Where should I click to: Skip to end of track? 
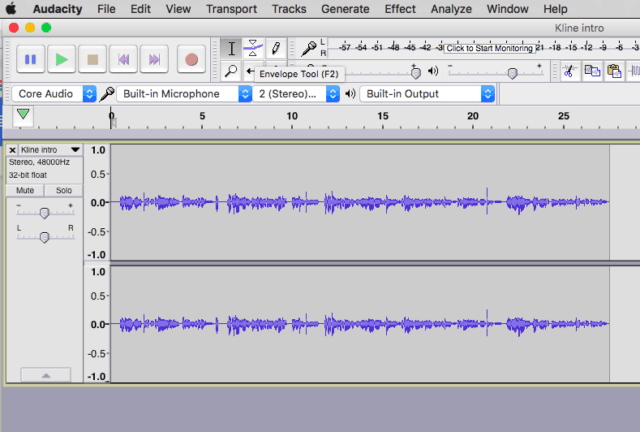[154, 60]
